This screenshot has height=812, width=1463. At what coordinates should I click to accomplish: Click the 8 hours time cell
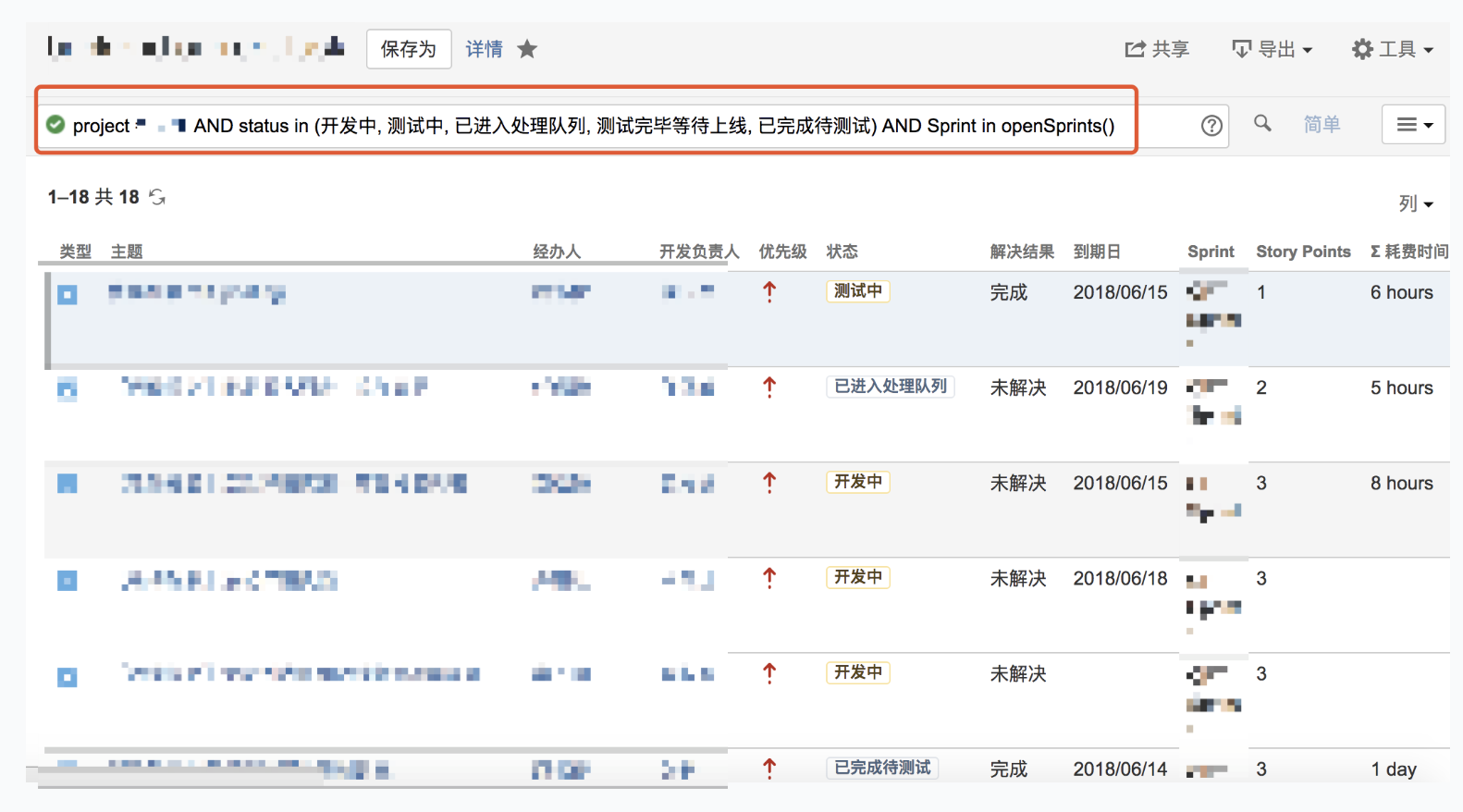pyautogui.click(x=1401, y=483)
